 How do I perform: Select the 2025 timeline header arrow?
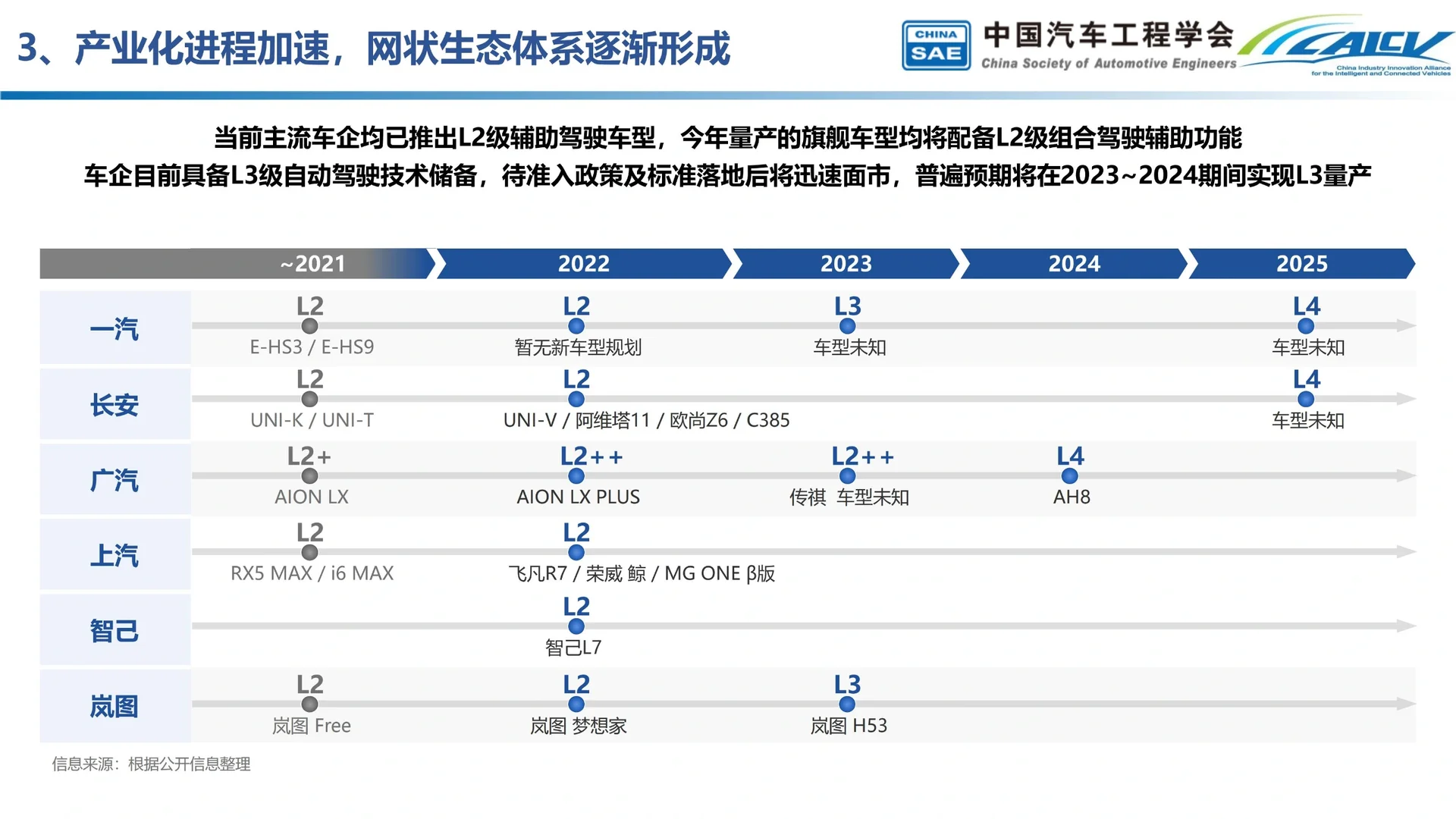pyautogui.click(x=1302, y=263)
